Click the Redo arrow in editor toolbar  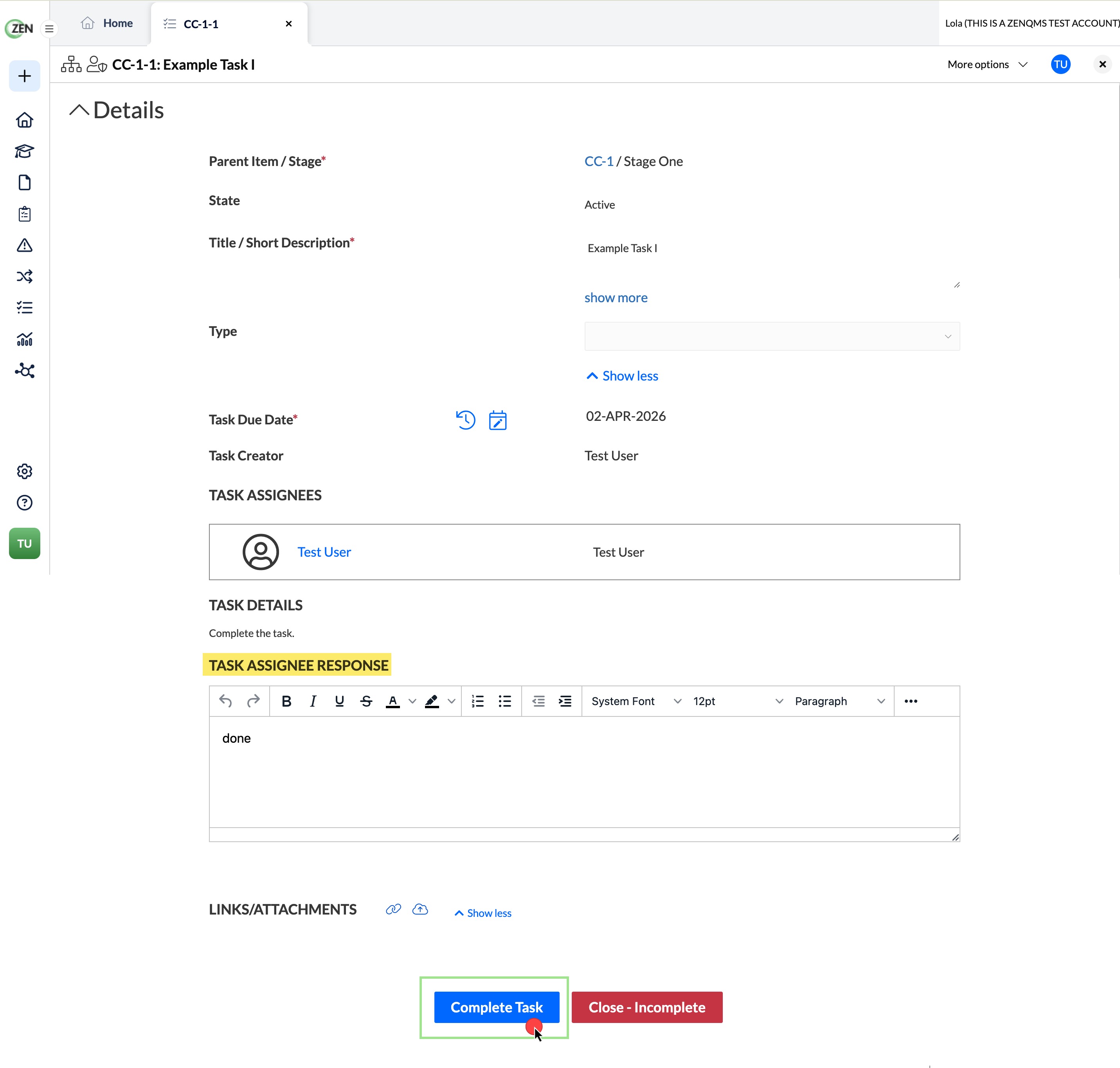[253, 702]
